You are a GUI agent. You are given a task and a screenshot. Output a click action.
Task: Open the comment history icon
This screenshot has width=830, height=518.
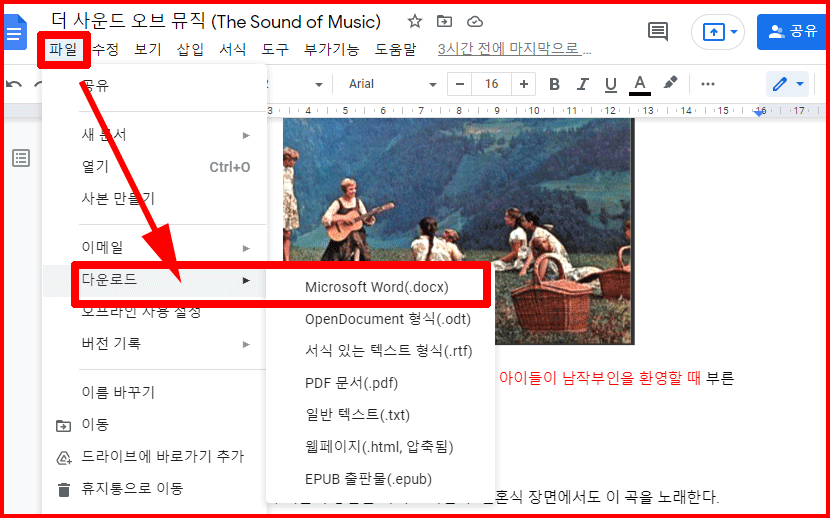658,32
